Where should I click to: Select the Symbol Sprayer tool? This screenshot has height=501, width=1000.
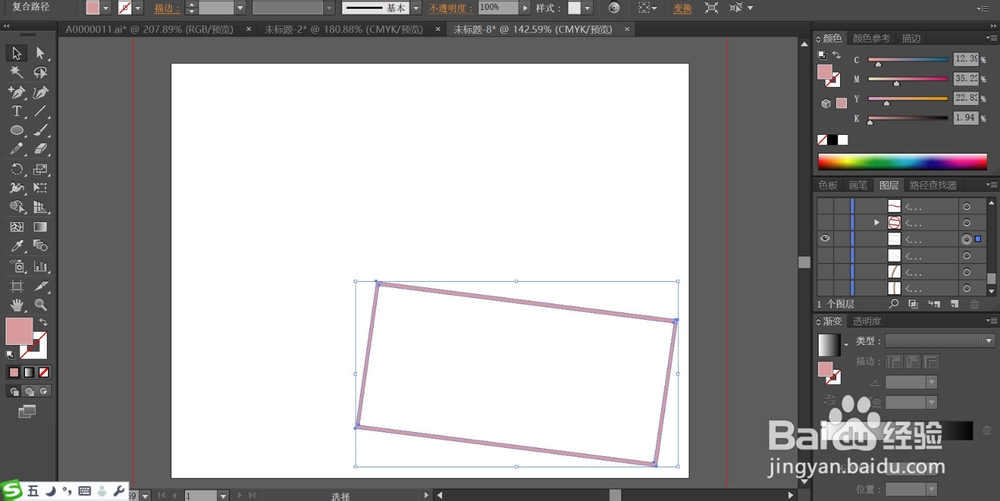click(17, 266)
